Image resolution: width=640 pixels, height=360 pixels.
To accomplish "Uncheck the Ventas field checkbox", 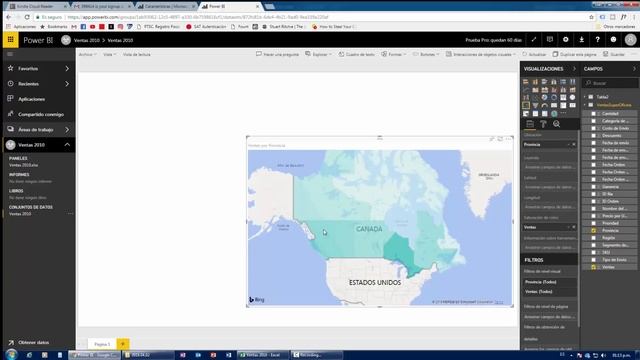I will [593, 267].
